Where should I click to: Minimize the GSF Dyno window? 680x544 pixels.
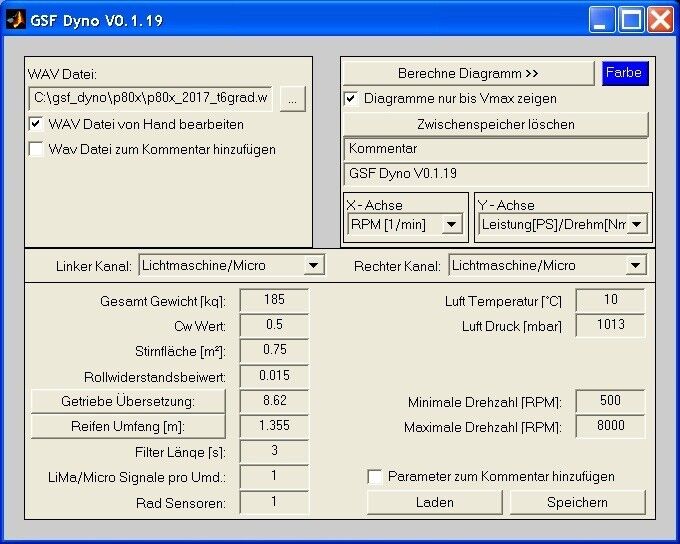tap(602, 19)
